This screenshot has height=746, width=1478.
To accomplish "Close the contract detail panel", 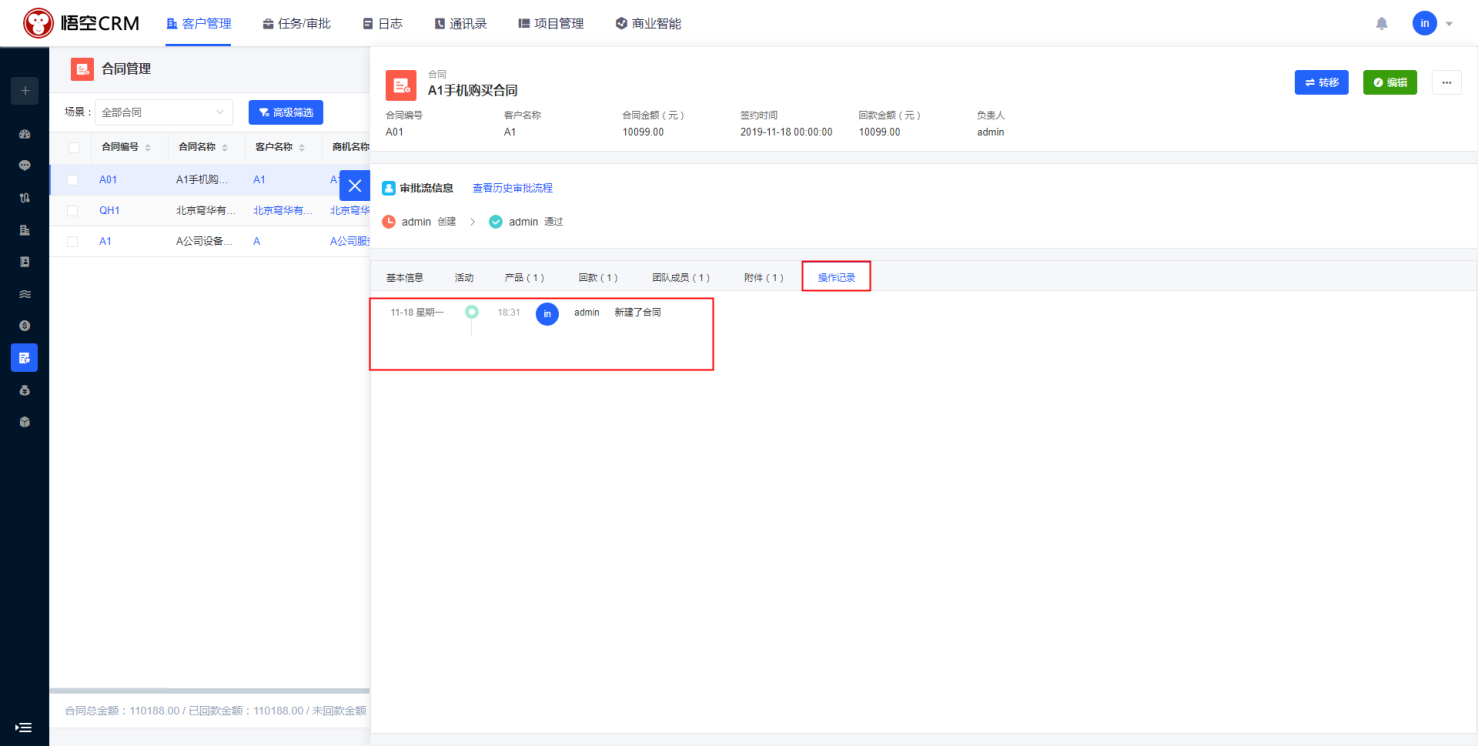I will tap(355, 185).
